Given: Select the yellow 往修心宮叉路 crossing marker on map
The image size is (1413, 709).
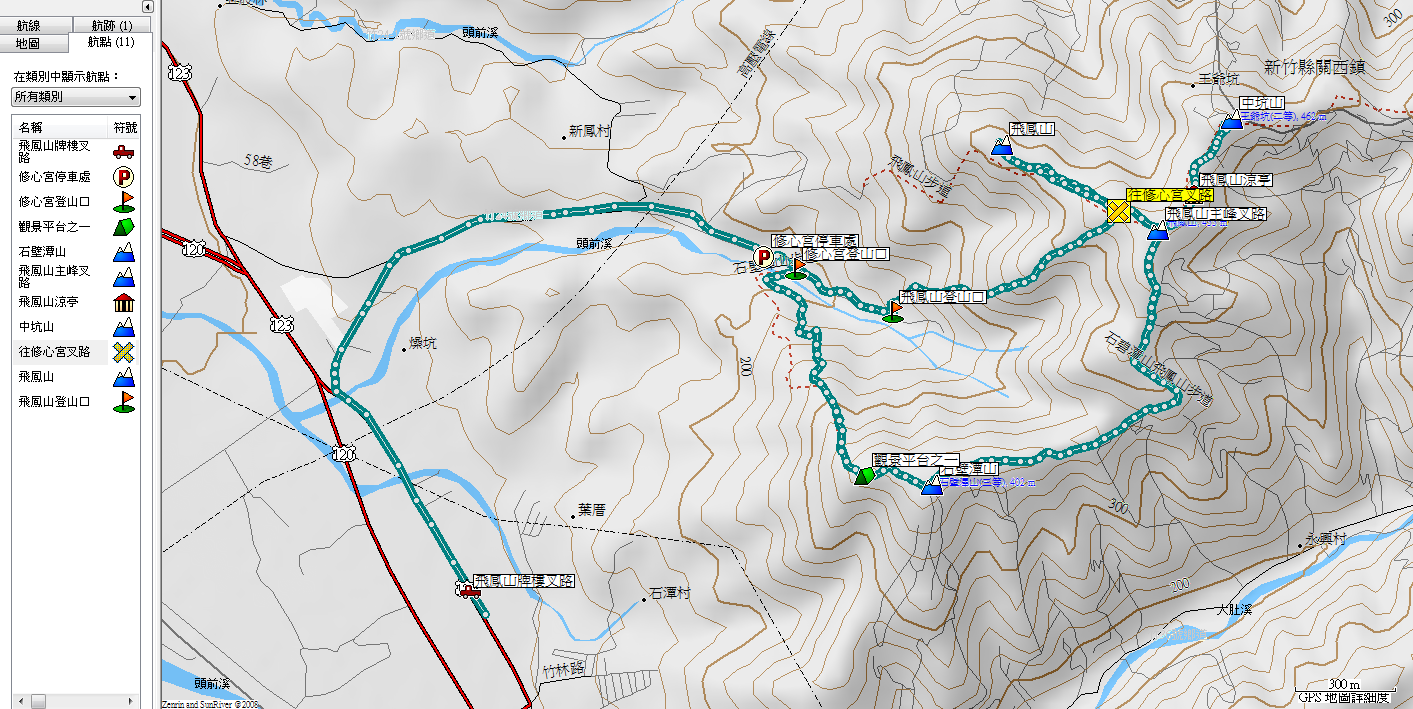Looking at the screenshot, I should coord(1118,210).
